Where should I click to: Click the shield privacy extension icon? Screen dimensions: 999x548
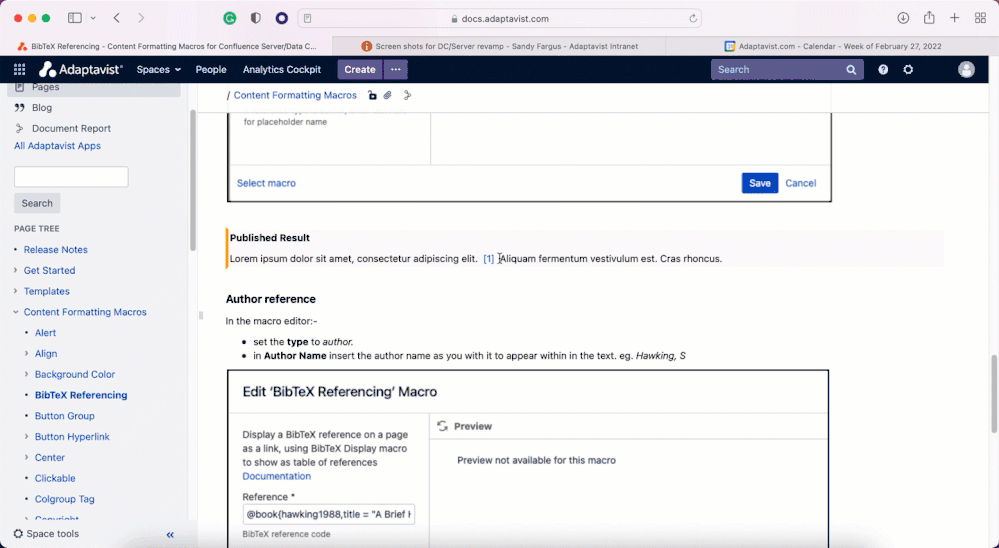255,18
